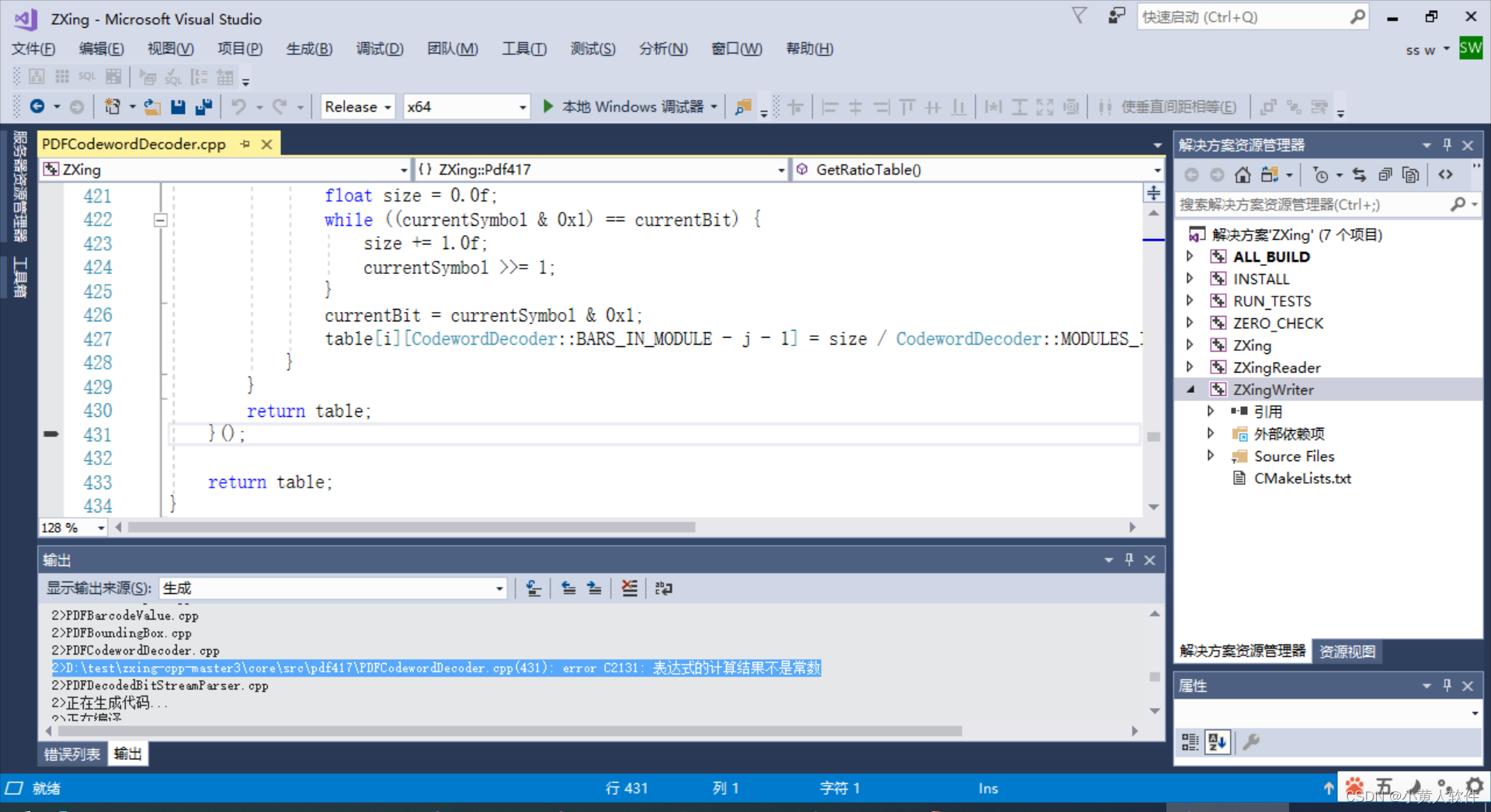Click the Open File folder icon
The image size is (1491, 812).
[152, 106]
